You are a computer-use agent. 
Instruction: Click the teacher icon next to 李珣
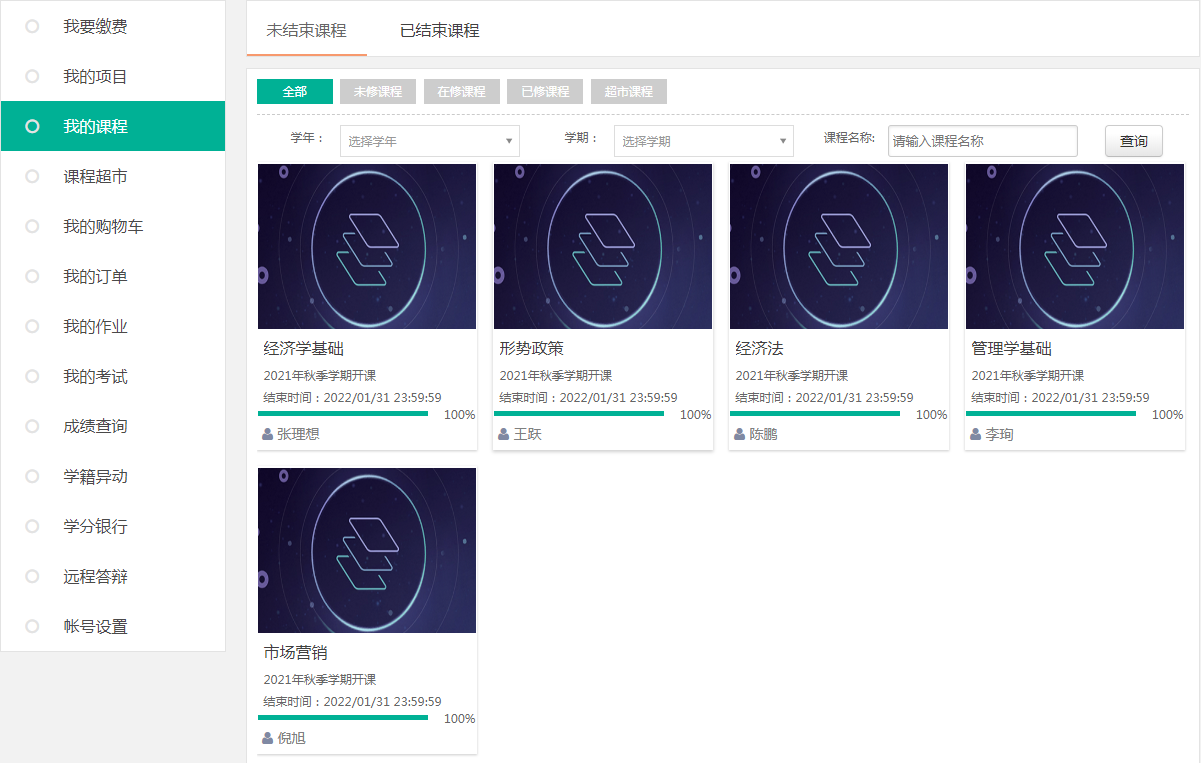975,434
